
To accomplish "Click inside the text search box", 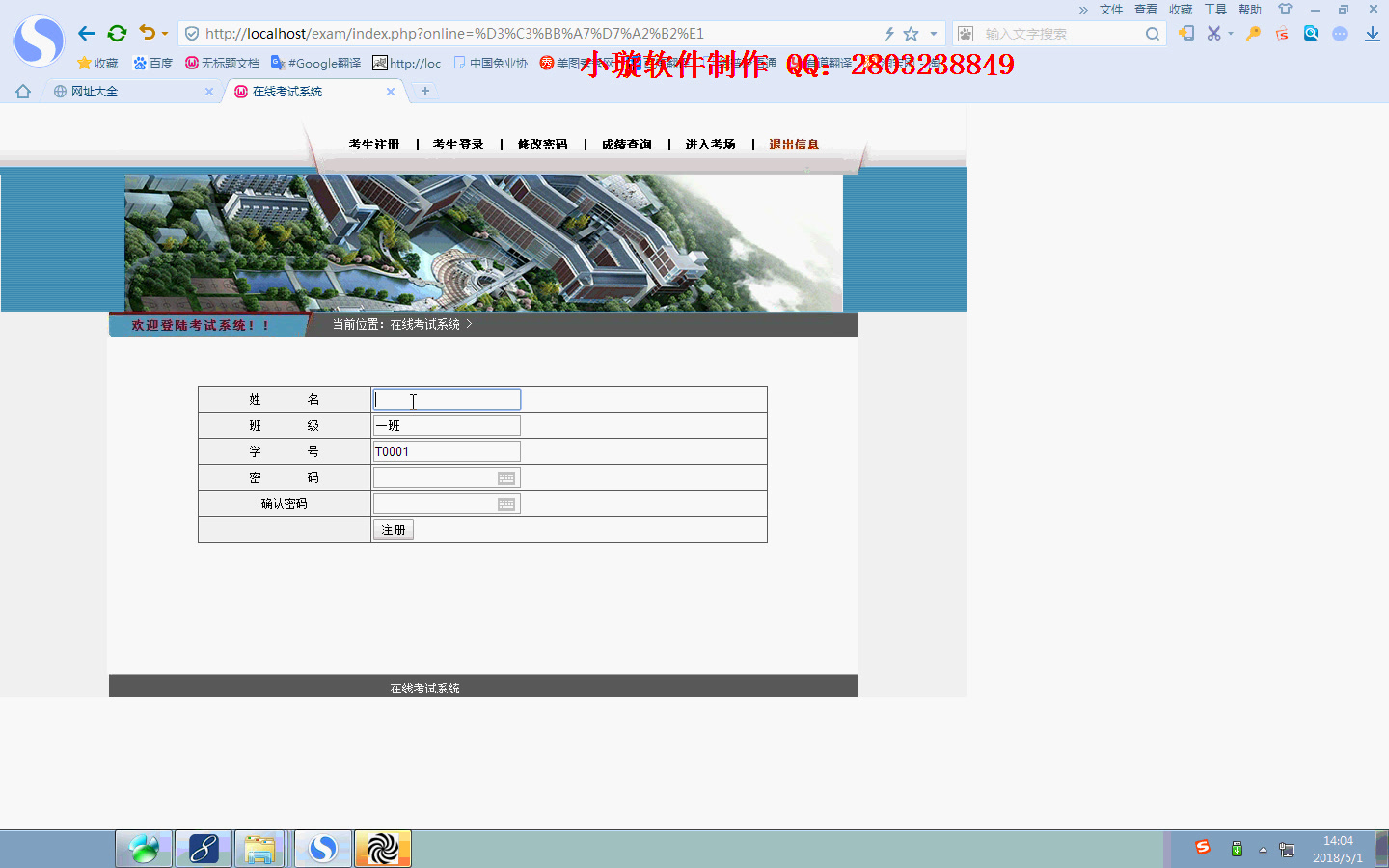I will (x=1059, y=34).
